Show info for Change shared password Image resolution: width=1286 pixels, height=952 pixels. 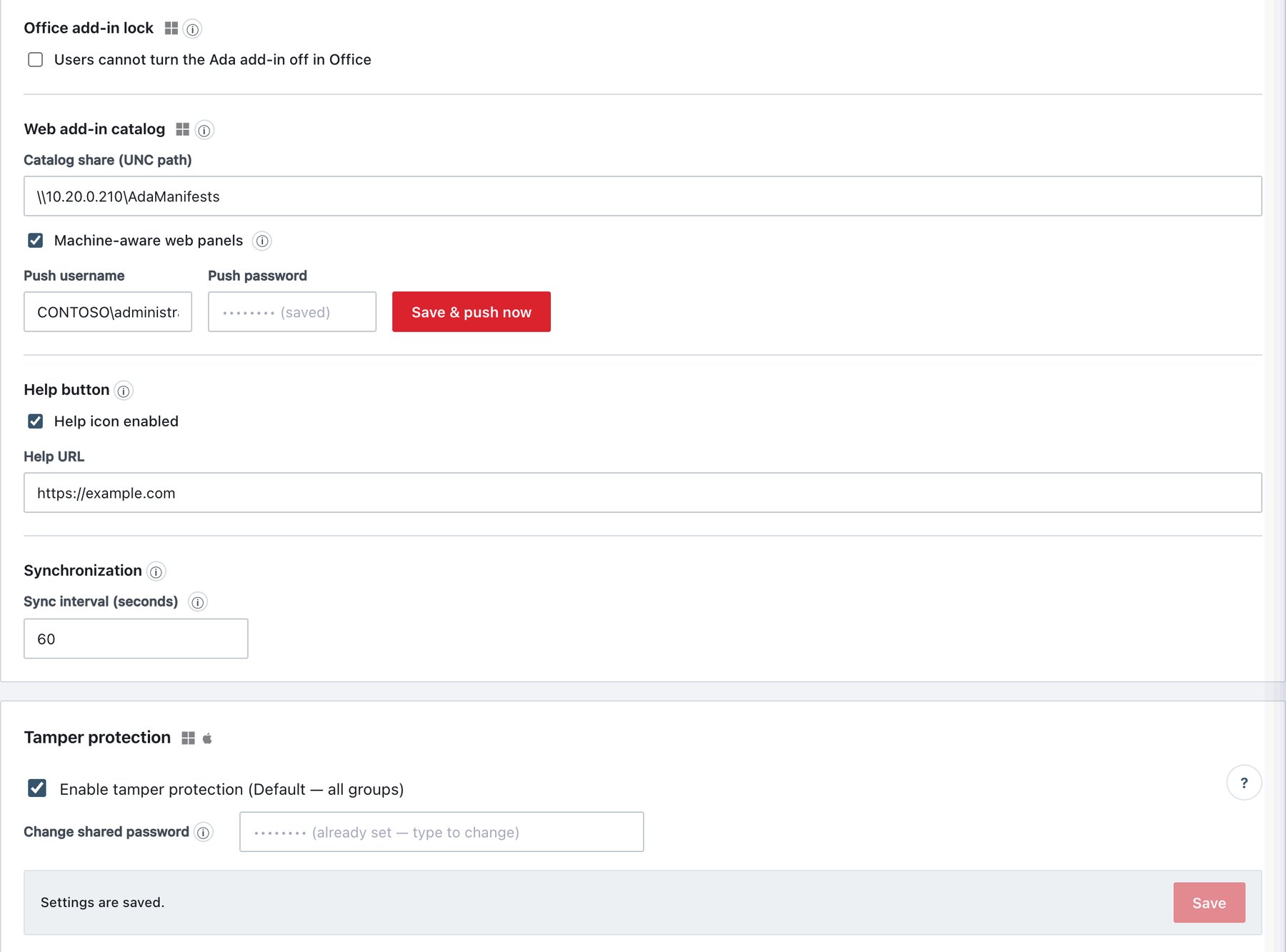(204, 833)
